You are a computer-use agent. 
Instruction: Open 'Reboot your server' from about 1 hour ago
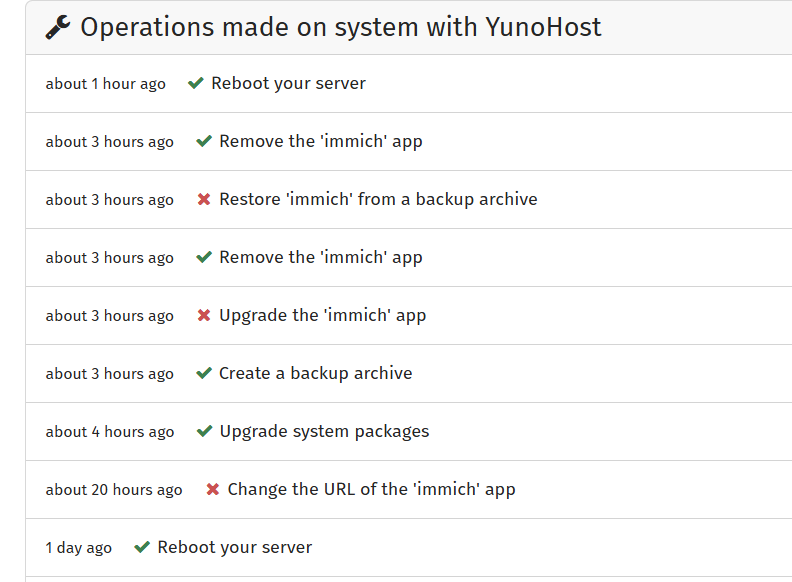tap(288, 84)
